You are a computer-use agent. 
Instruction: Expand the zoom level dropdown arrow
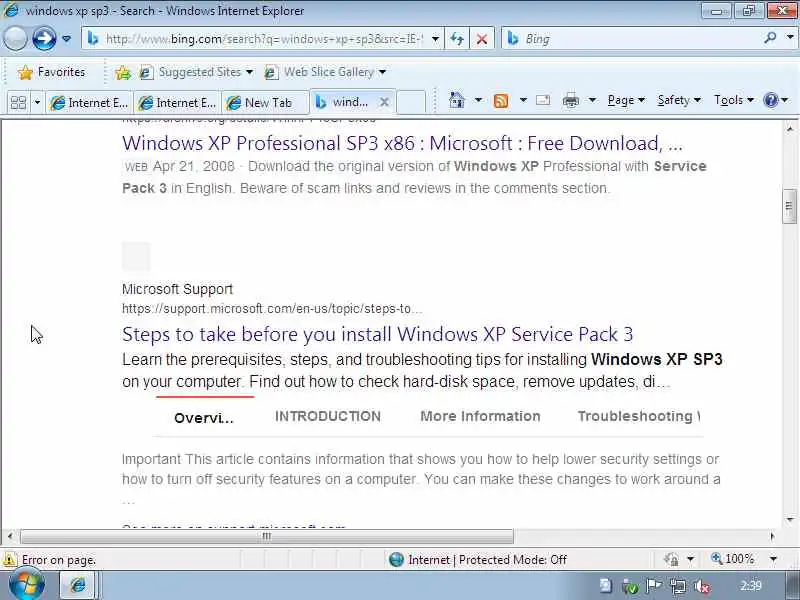(x=773, y=559)
